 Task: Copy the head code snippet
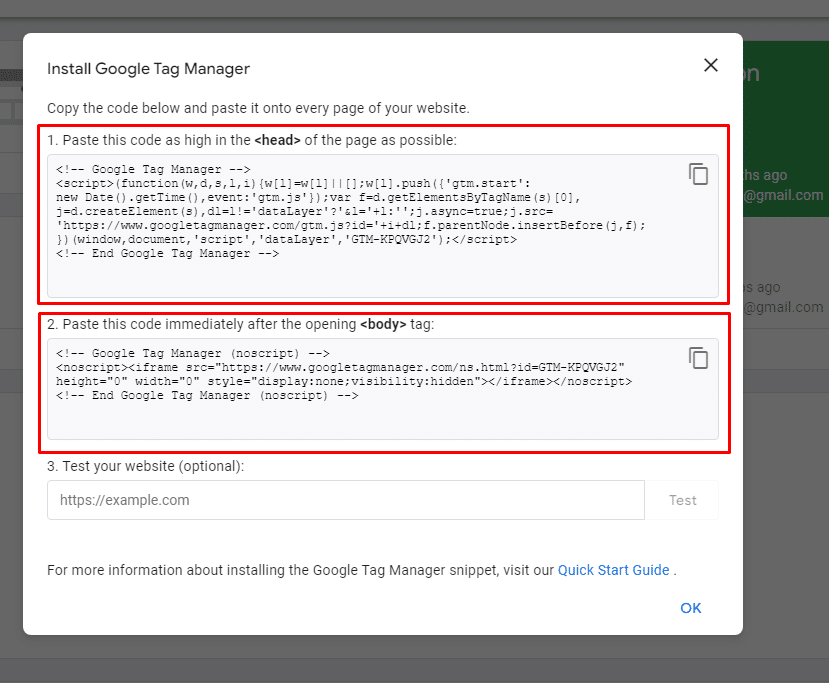pyautogui.click(x=698, y=174)
